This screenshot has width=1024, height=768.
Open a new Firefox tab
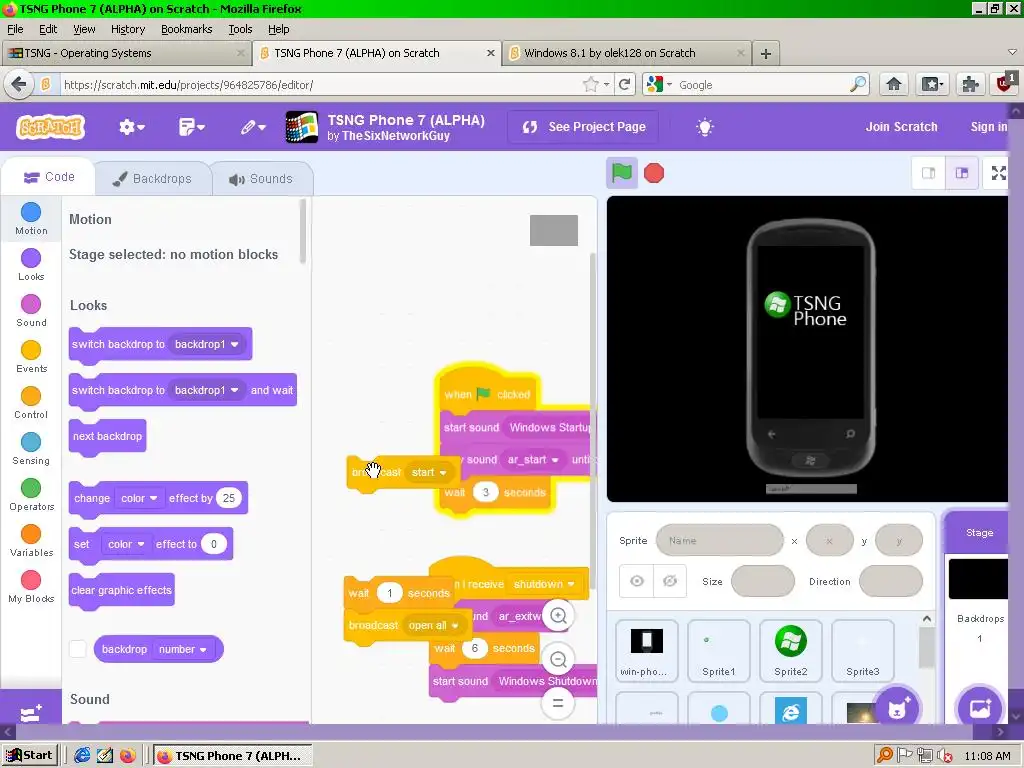coord(766,54)
